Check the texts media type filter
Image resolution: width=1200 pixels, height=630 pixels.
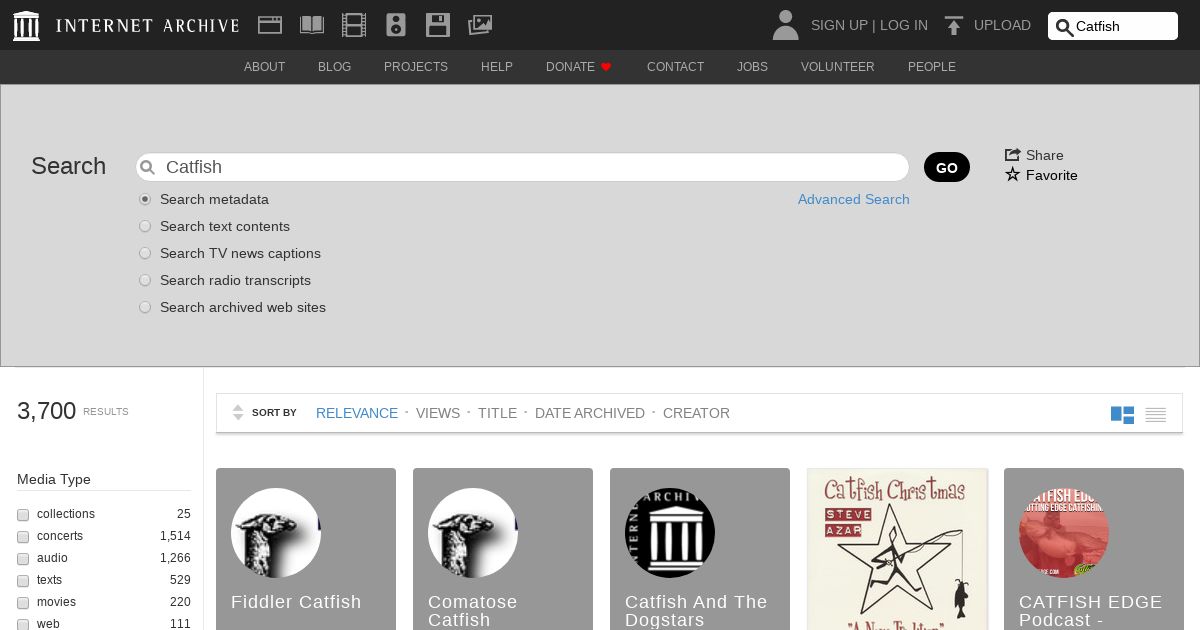click(x=23, y=581)
